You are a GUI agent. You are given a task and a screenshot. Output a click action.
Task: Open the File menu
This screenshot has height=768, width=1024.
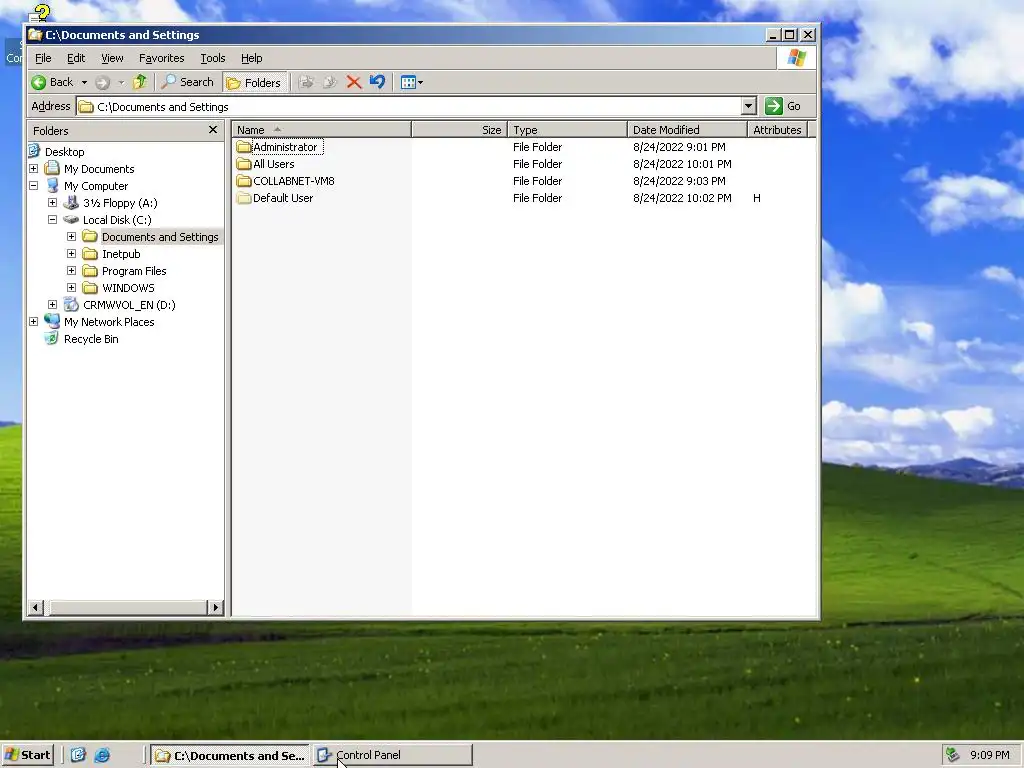[x=43, y=58]
